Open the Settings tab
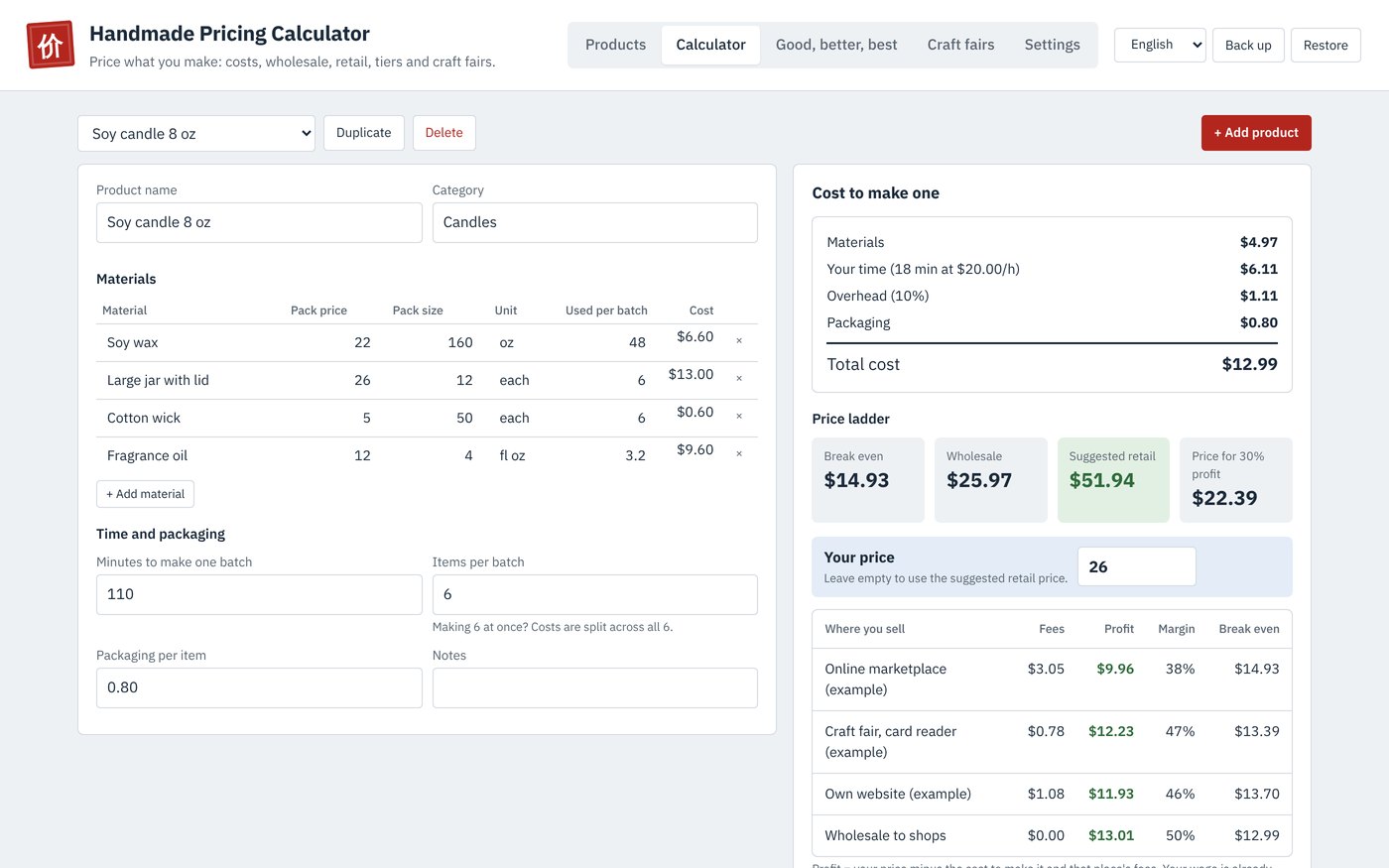The width and height of the screenshot is (1389, 868). (1052, 45)
